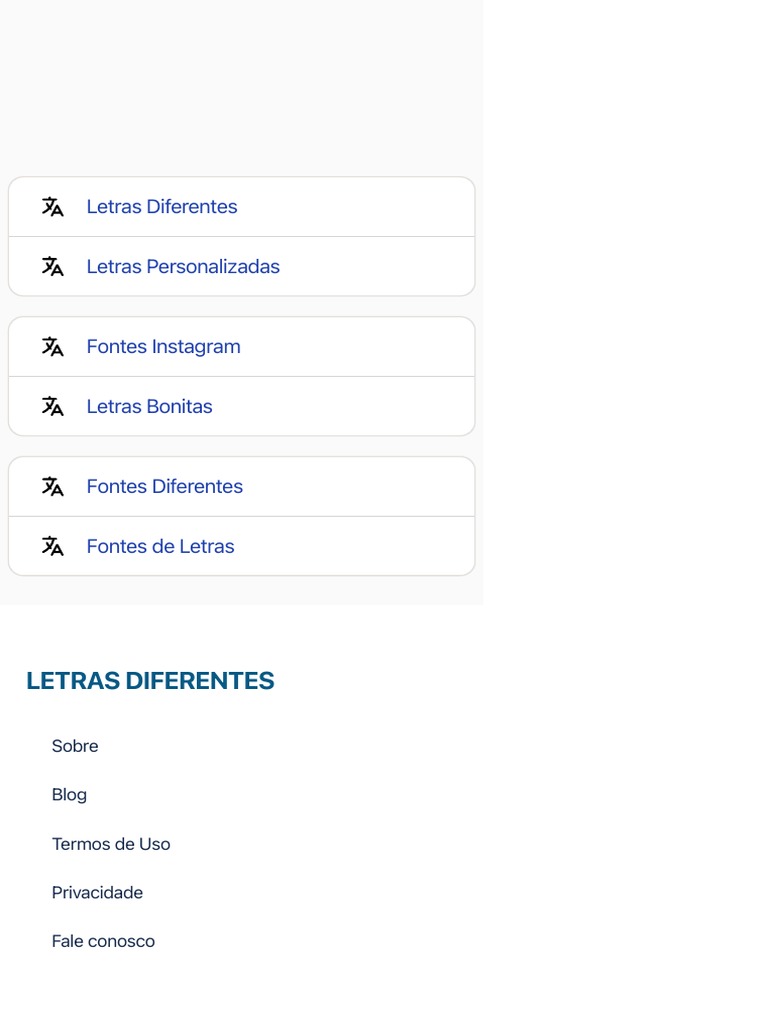Screen dimensions: 768x1024
Task: Go to the Fontes Instagram link
Action: pos(163,347)
